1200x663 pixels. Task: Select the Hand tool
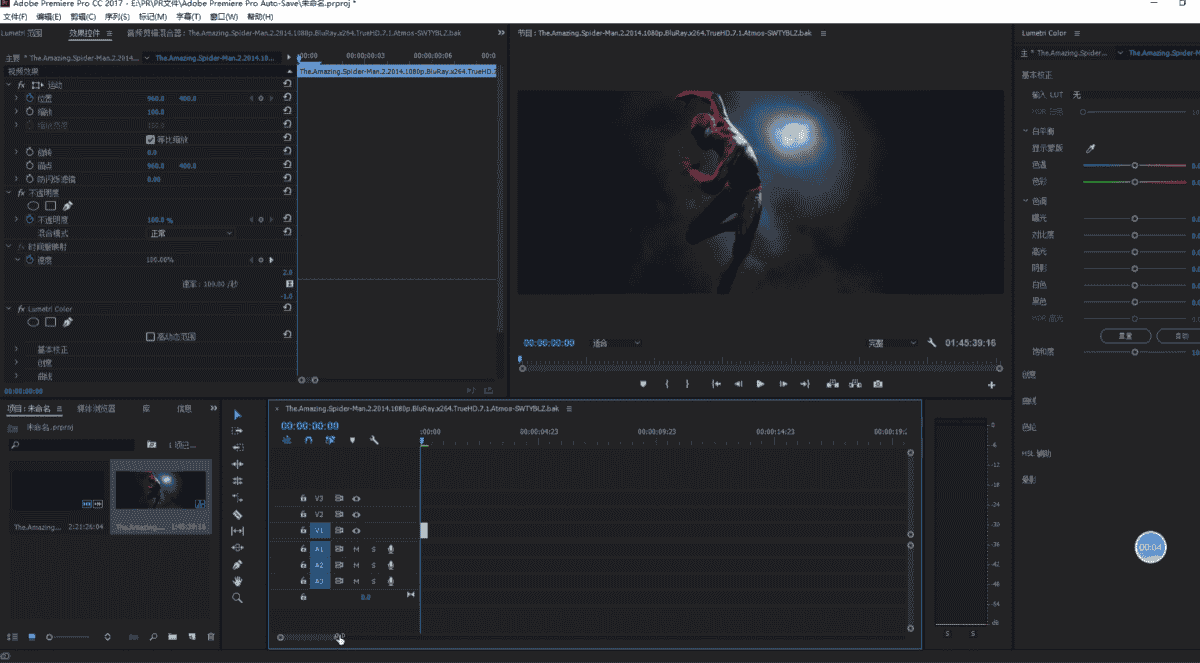tap(237, 581)
